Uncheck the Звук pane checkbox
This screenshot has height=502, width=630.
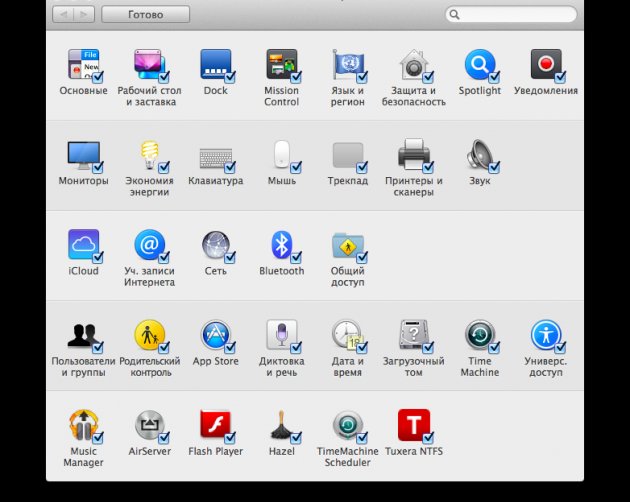pyautogui.click(x=494, y=166)
